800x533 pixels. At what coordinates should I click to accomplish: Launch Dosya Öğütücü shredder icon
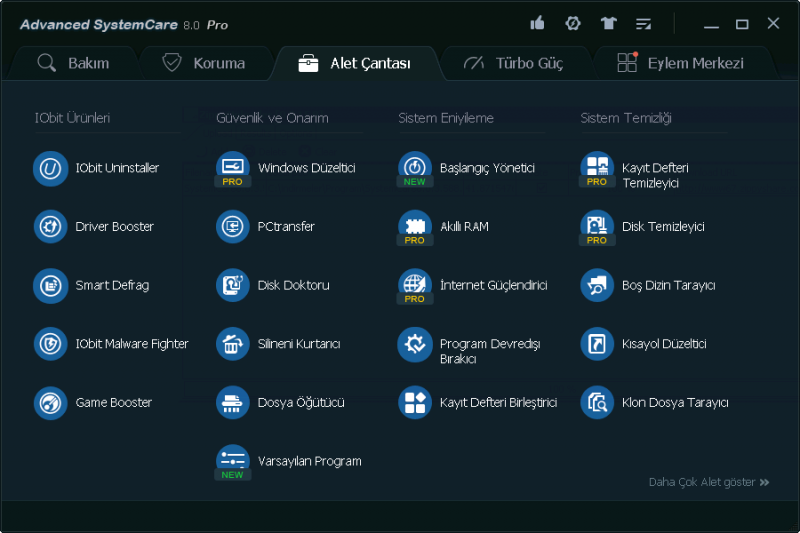click(x=233, y=403)
